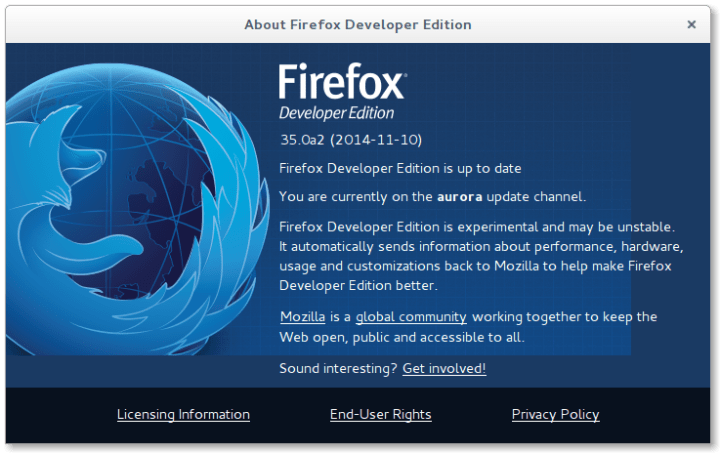Image resolution: width=720 pixels, height=453 pixels.
Task: Follow the global community link
Action: click(411, 317)
